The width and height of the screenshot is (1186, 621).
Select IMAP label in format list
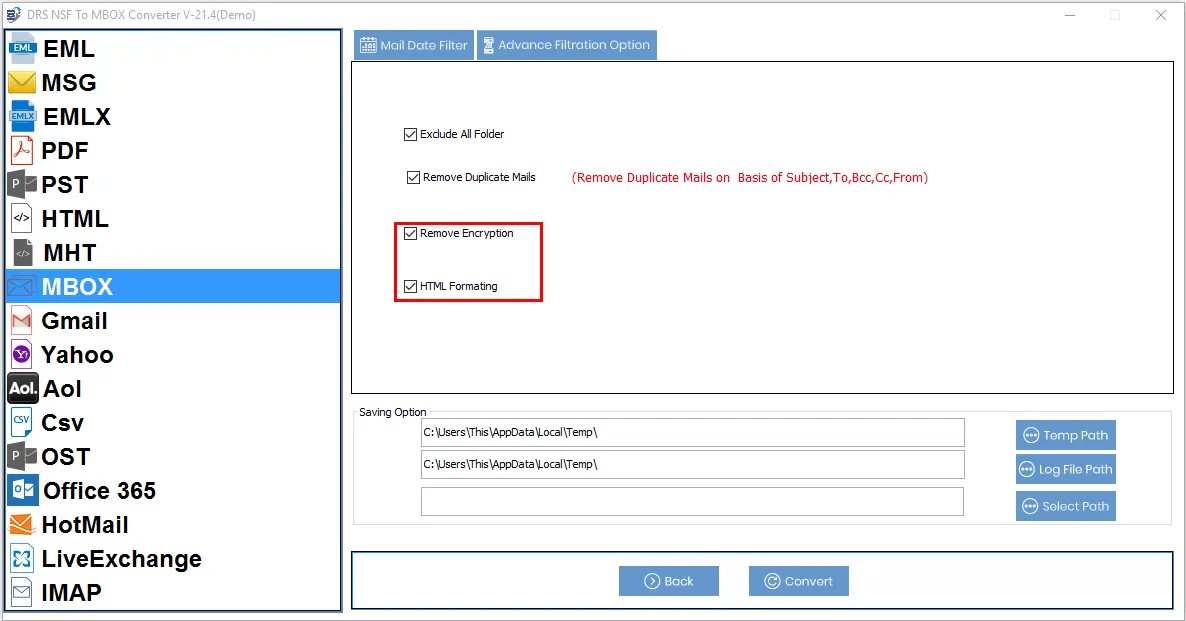coord(71,592)
